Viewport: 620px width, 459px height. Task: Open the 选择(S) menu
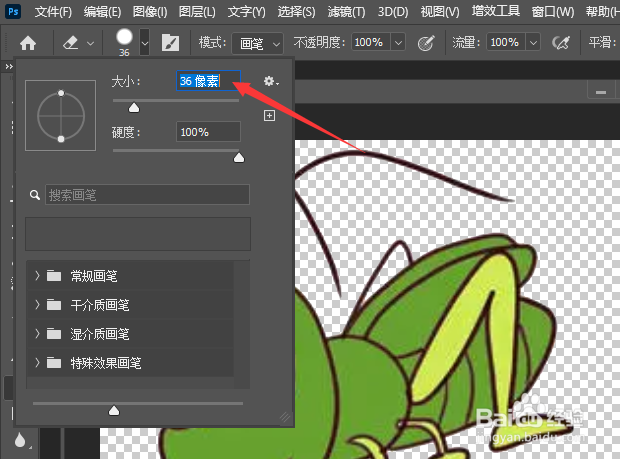pos(296,12)
